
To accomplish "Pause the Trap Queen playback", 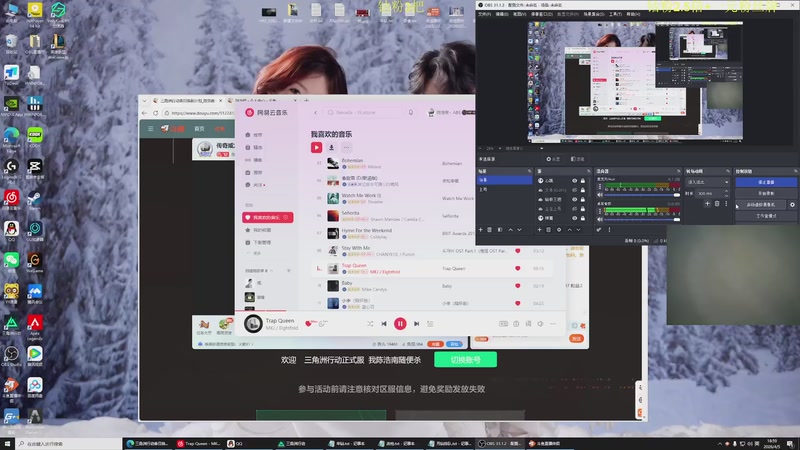I will click(400, 323).
